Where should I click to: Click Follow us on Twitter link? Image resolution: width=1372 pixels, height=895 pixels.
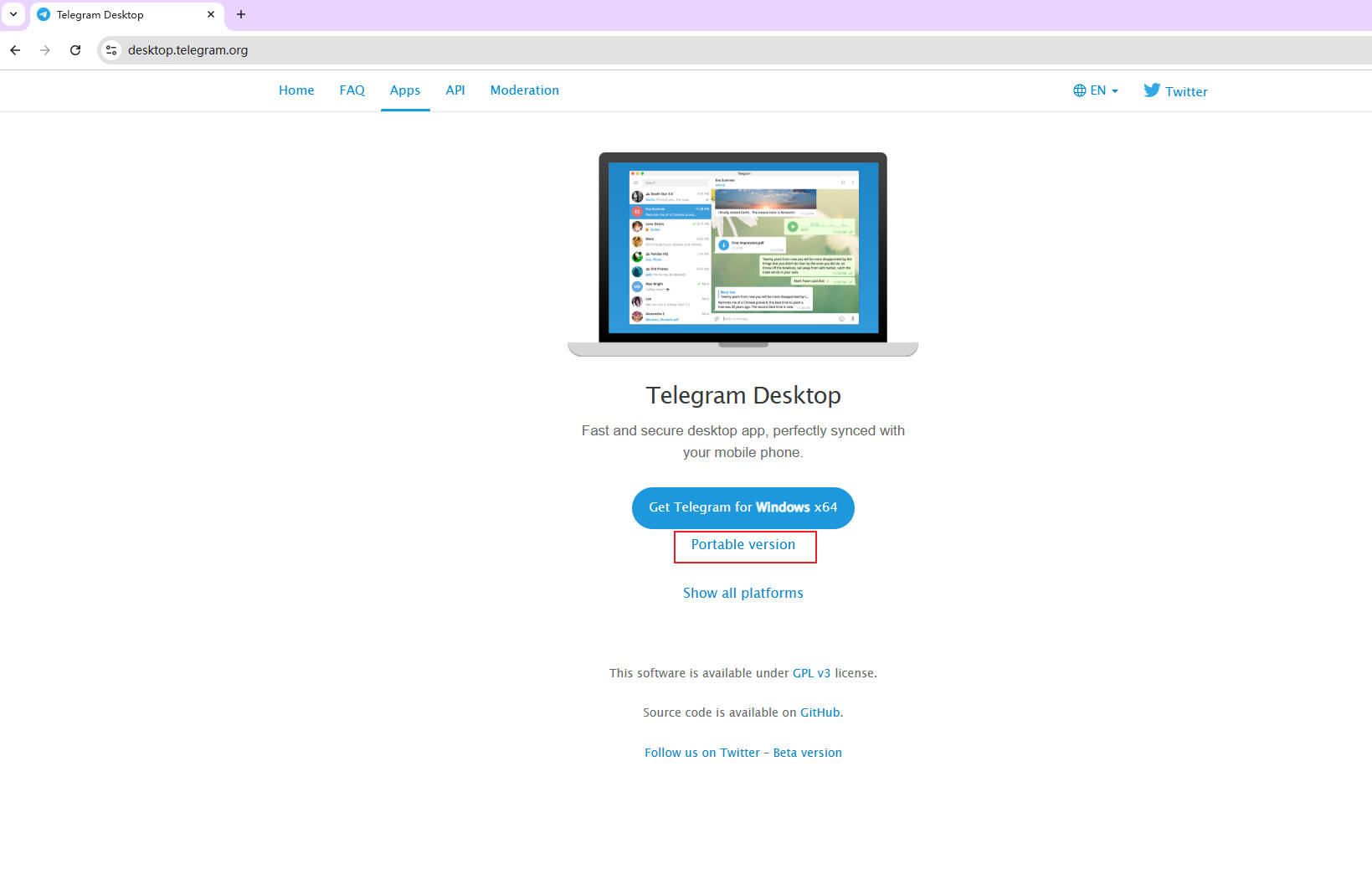pyautogui.click(x=702, y=753)
